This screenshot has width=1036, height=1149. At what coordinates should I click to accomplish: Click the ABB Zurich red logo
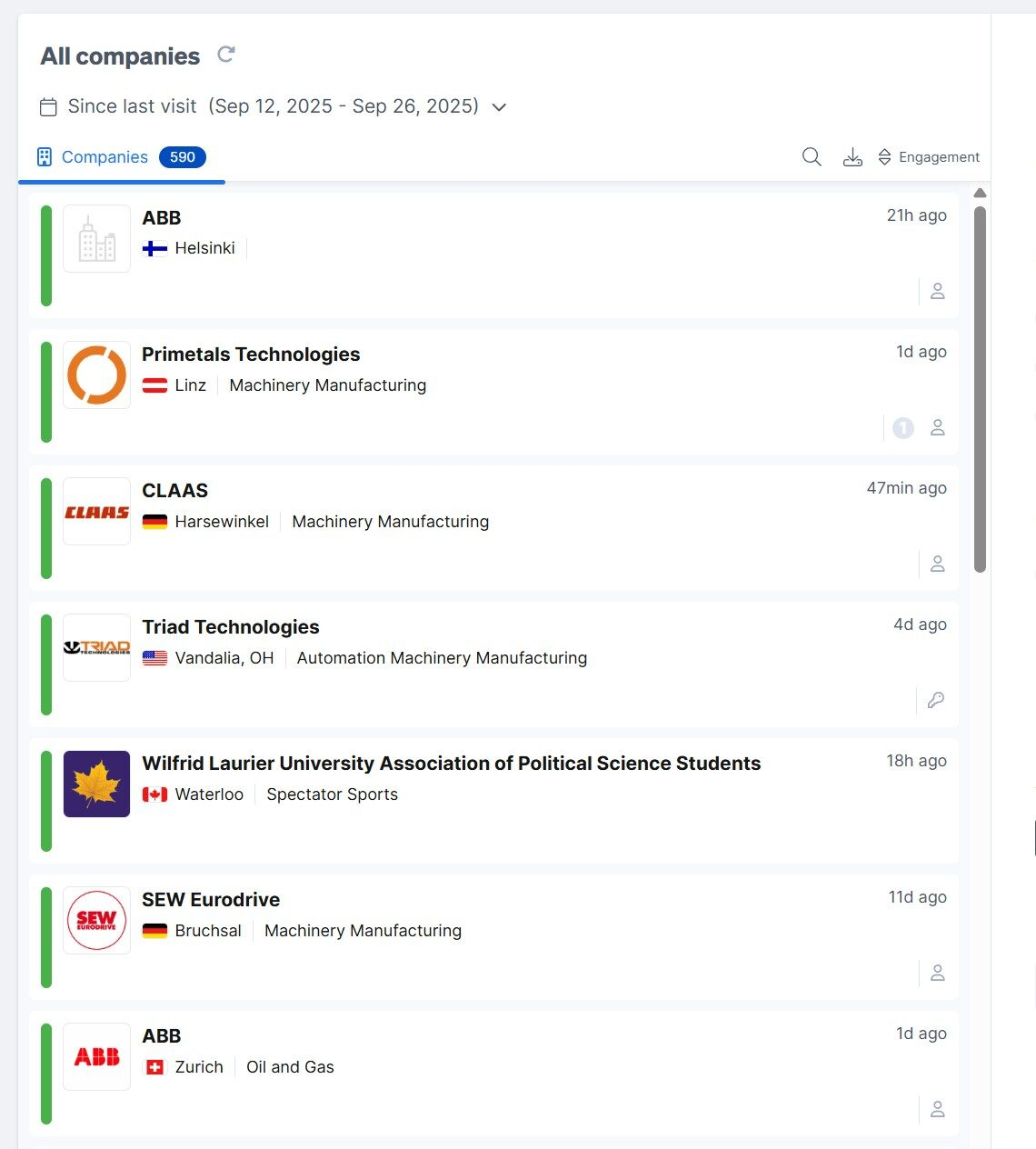96,1056
